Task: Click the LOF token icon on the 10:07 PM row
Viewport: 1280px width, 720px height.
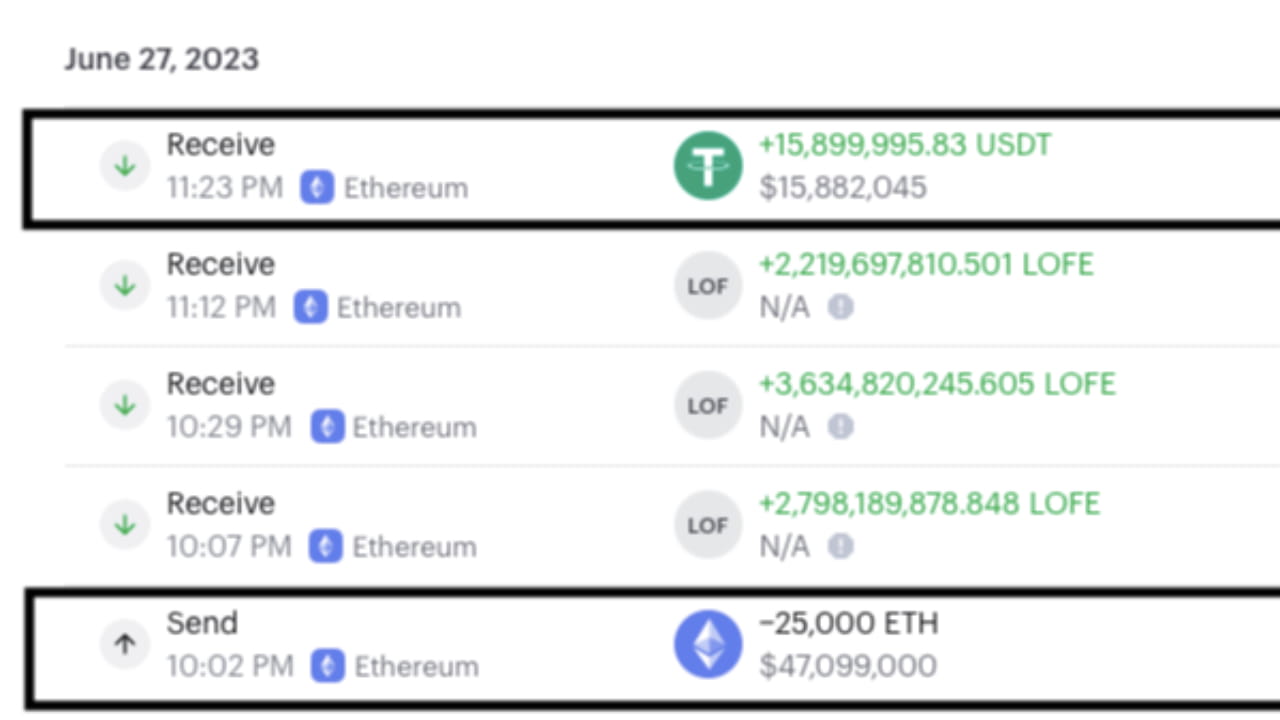Action: tap(708, 525)
